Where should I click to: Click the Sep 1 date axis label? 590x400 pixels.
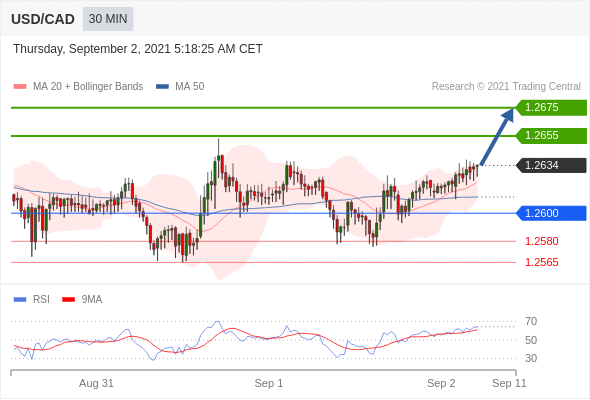tap(269, 383)
